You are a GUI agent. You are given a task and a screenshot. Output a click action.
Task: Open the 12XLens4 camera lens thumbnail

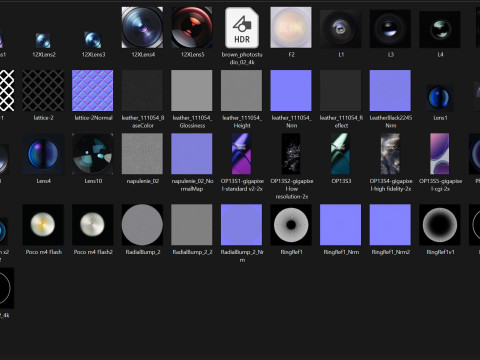pos(142,27)
